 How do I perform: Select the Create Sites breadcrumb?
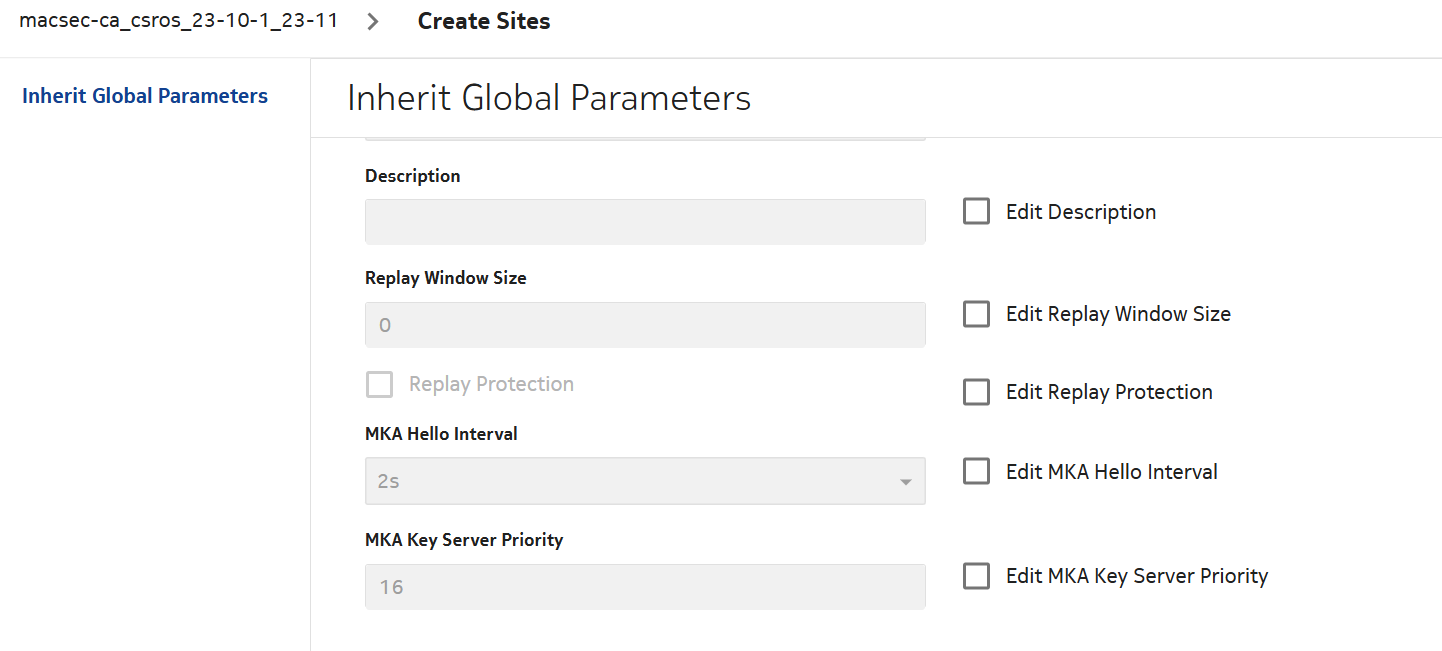tap(484, 21)
